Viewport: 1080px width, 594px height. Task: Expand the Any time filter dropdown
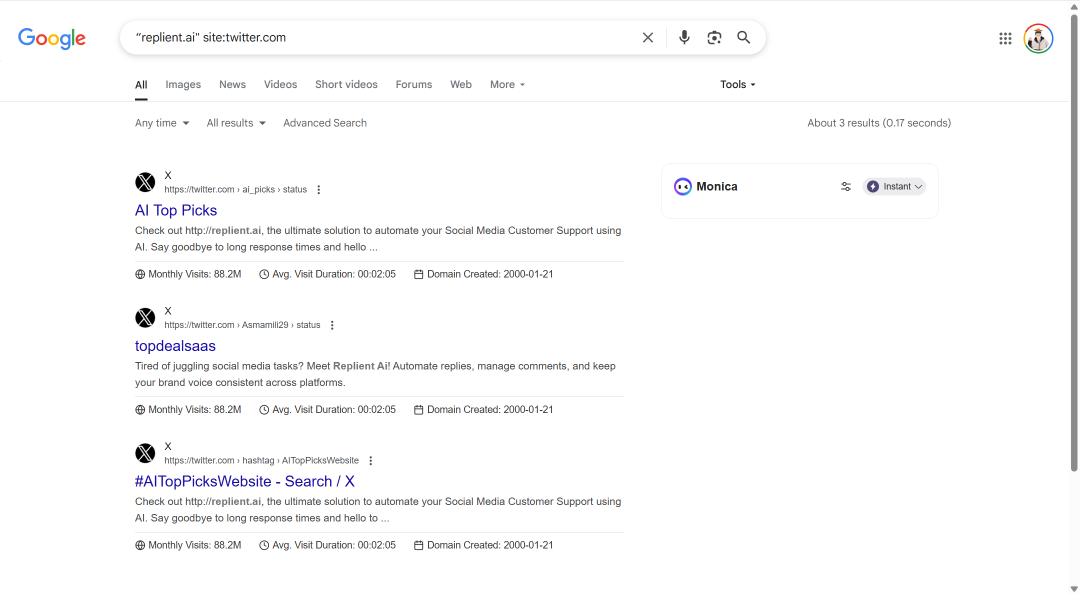point(162,123)
